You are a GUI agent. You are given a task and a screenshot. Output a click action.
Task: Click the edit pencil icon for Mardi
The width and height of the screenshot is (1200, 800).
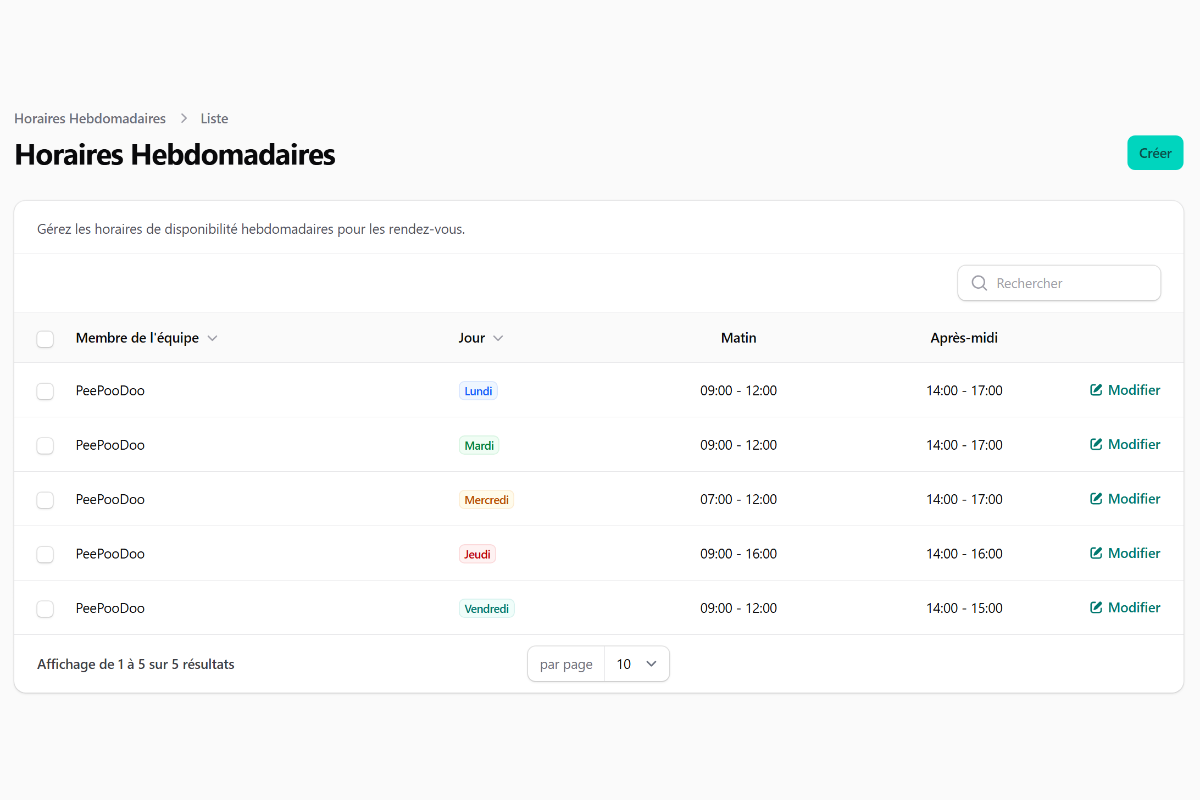pyautogui.click(x=1098, y=444)
